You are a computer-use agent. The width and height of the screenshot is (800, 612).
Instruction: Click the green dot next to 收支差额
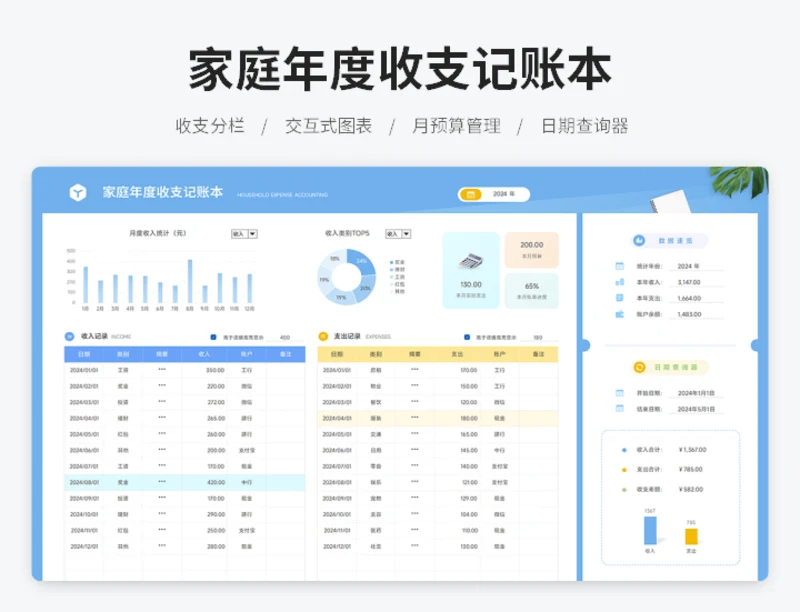click(x=623, y=490)
